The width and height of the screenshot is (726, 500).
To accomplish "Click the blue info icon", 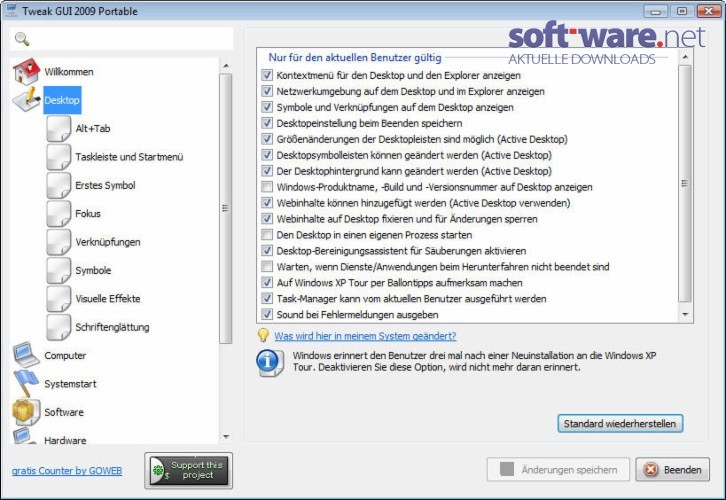I will (269, 362).
